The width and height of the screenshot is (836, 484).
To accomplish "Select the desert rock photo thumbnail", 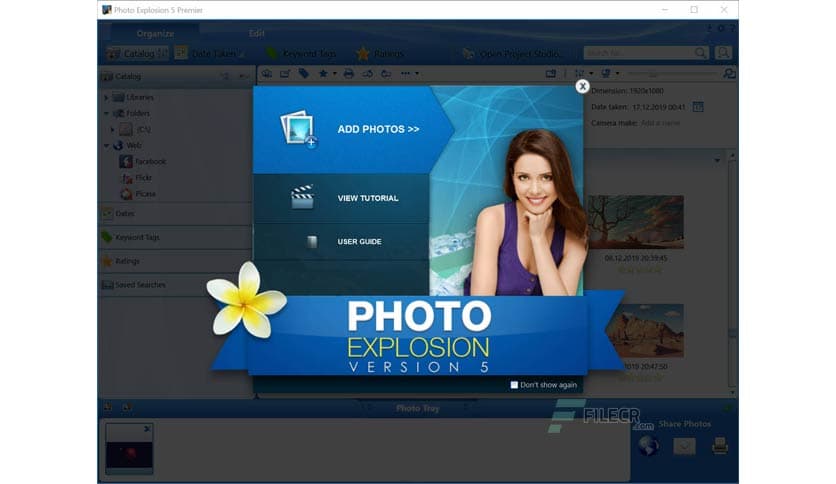I will point(645,330).
